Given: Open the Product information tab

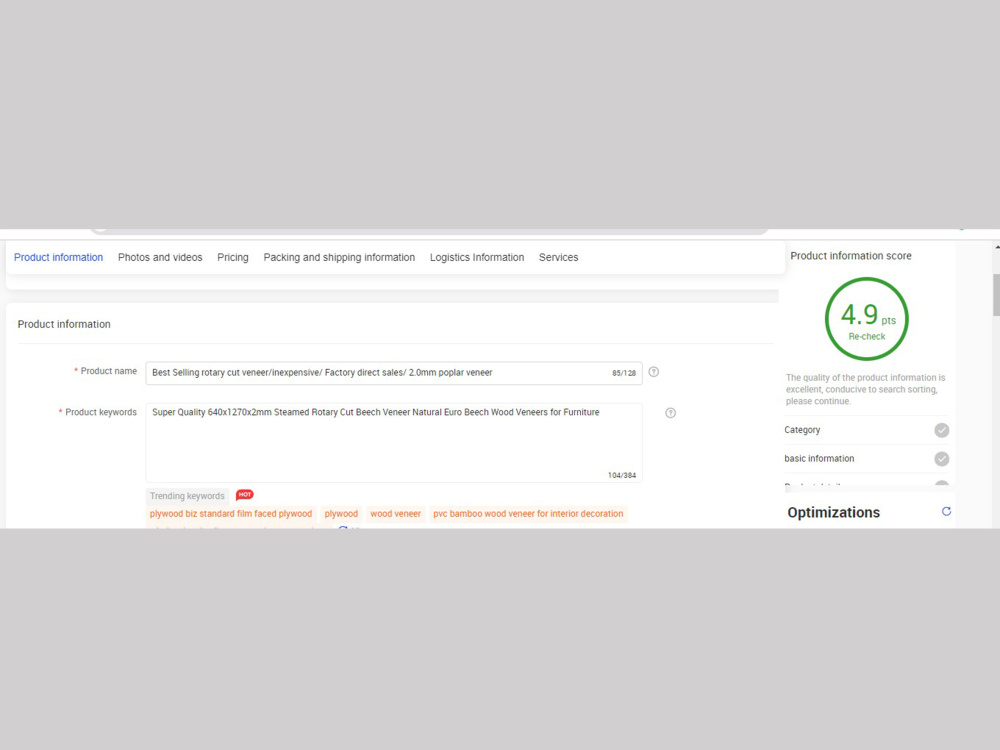Looking at the screenshot, I should pyautogui.click(x=58, y=257).
